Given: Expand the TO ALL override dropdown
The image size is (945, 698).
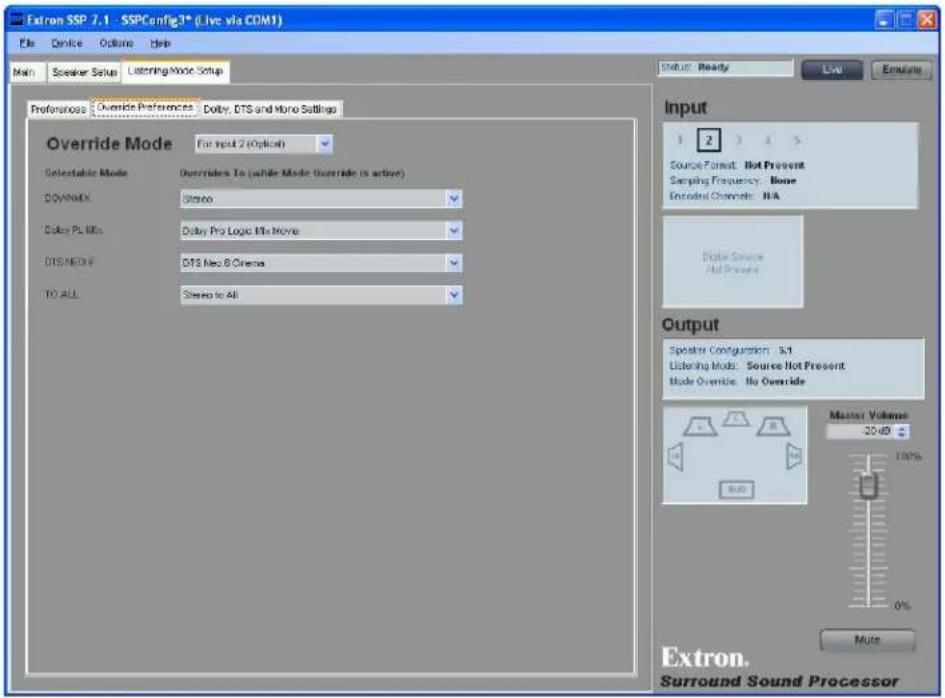Looking at the screenshot, I should click(x=454, y=295).
